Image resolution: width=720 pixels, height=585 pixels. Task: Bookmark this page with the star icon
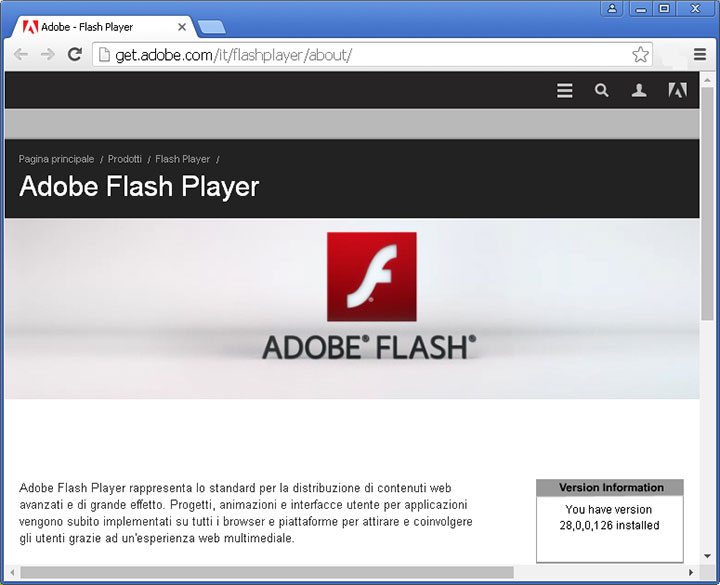(x=640, y=55)
